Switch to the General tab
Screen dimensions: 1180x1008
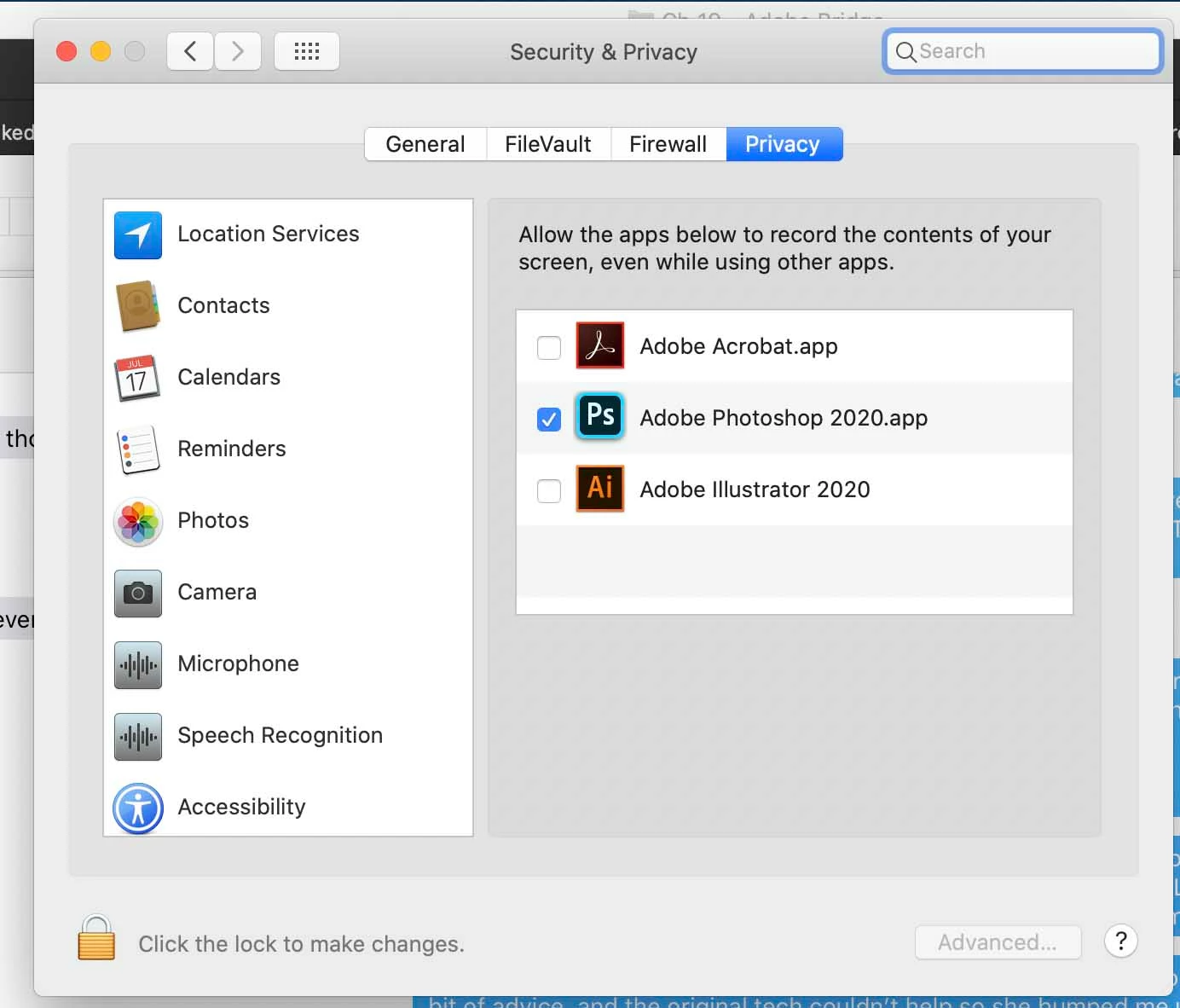point(425,144)
